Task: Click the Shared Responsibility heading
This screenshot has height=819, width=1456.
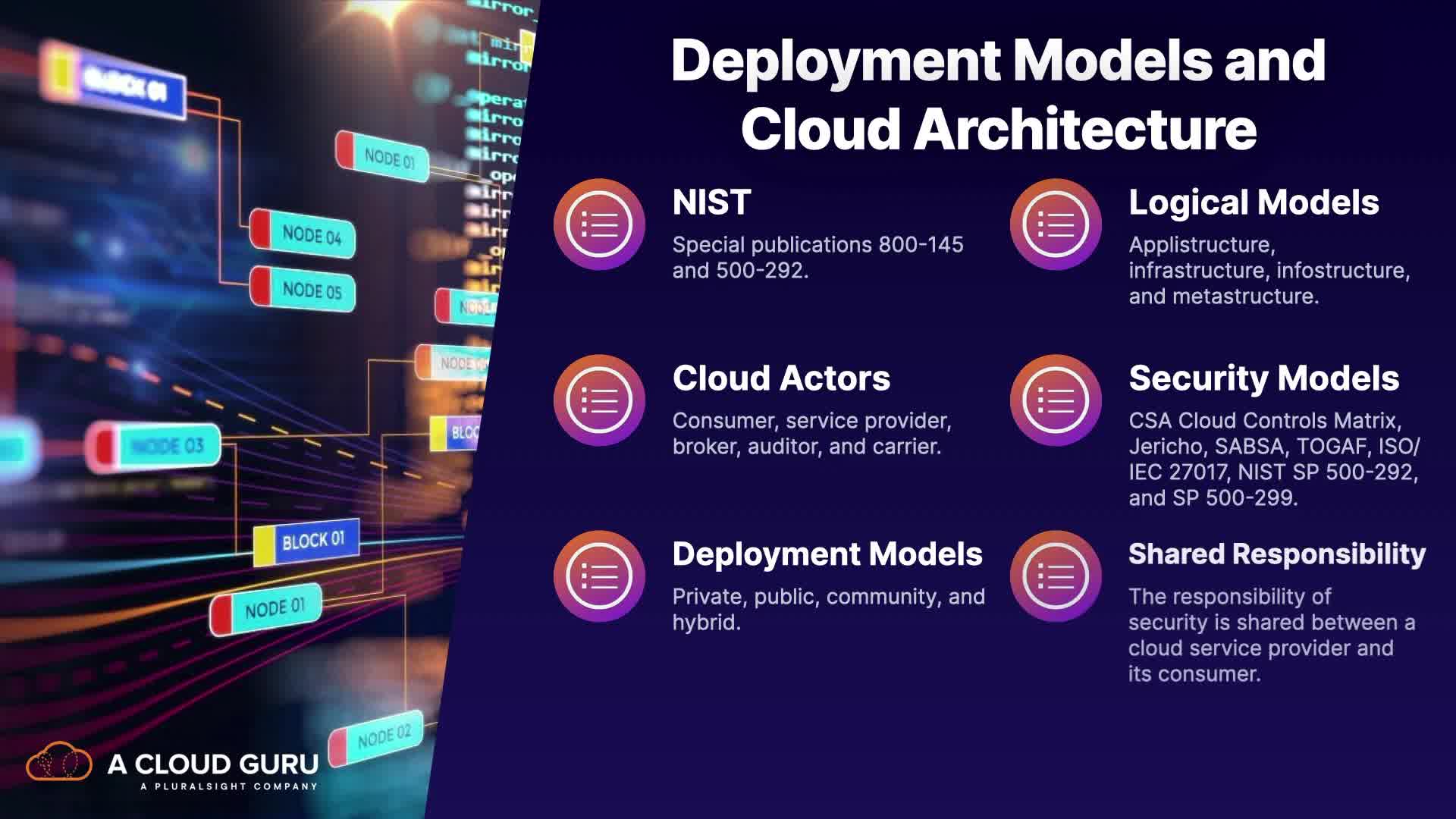Action: [x=1277, y=554]
